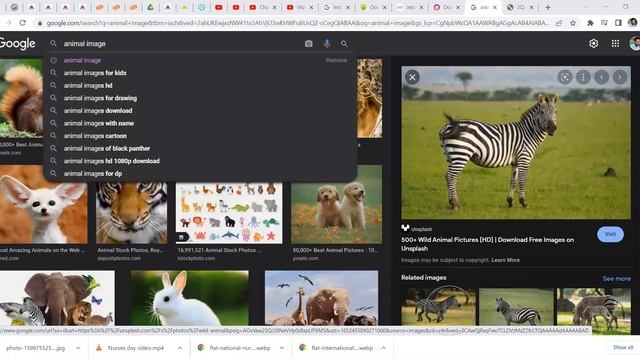Click Learn More copyright link

[x=505, y=260]
